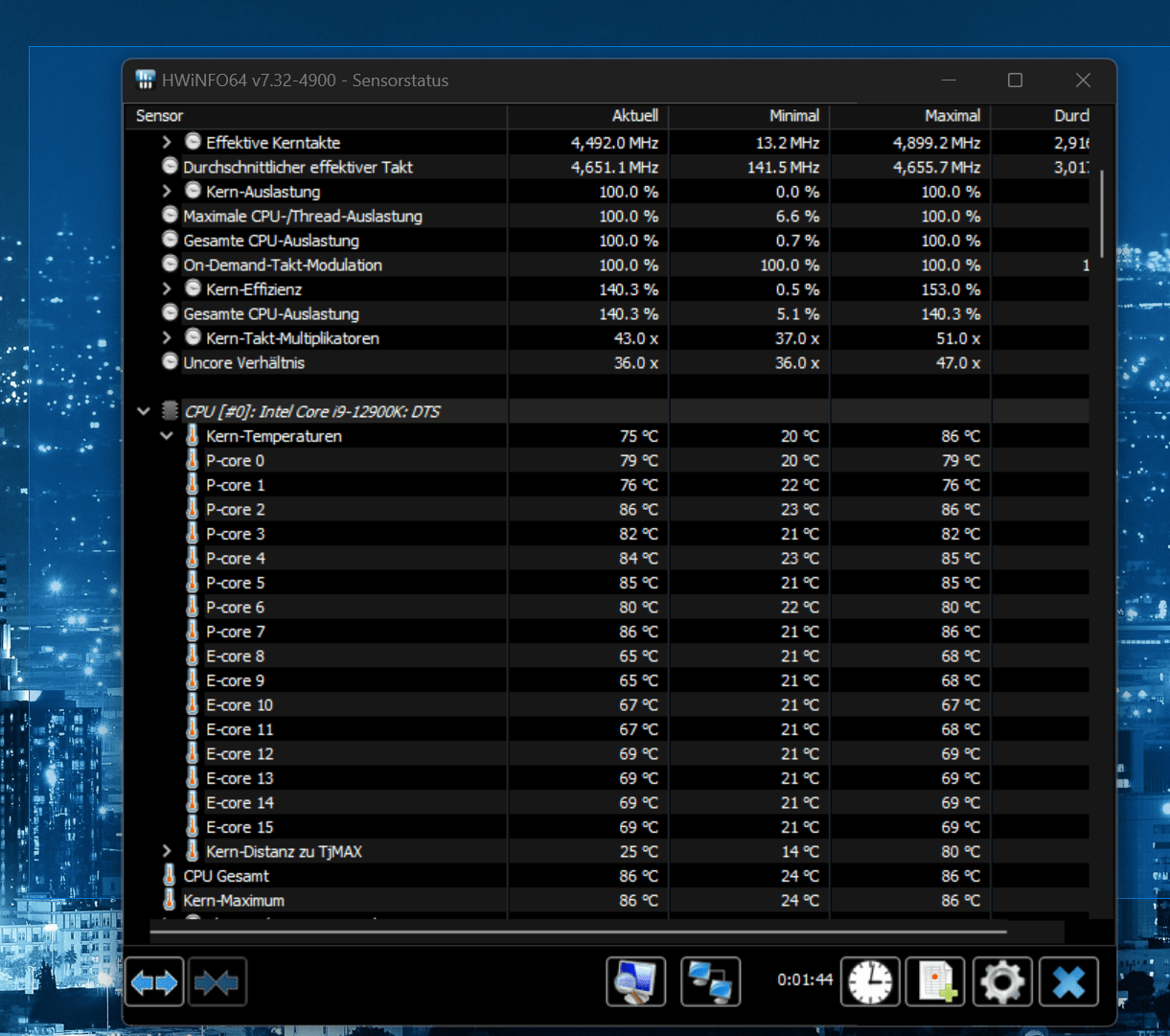Image resolution: width=1170 pixels, height=1036 pixels.
Task: Select the E-core 10 row
Action: (x=608, y=704)
